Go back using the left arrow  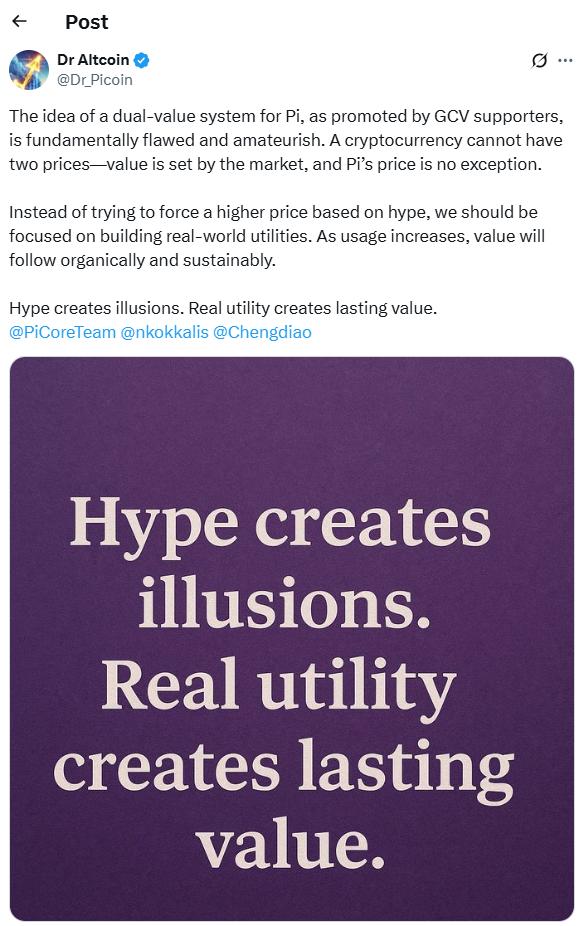[x=19, y=21]
